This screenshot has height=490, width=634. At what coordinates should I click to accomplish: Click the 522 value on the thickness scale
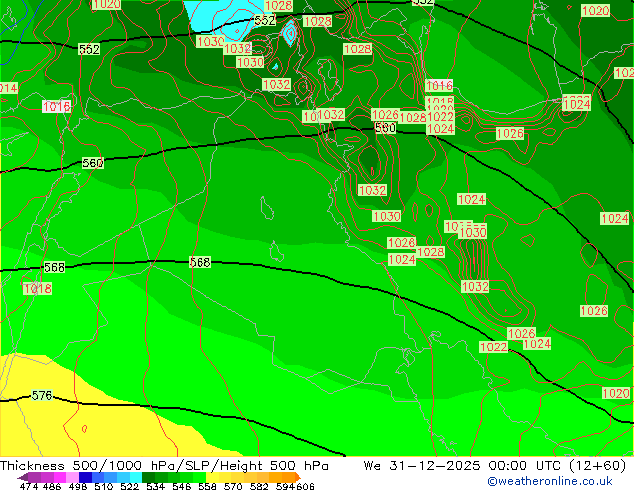129,486
